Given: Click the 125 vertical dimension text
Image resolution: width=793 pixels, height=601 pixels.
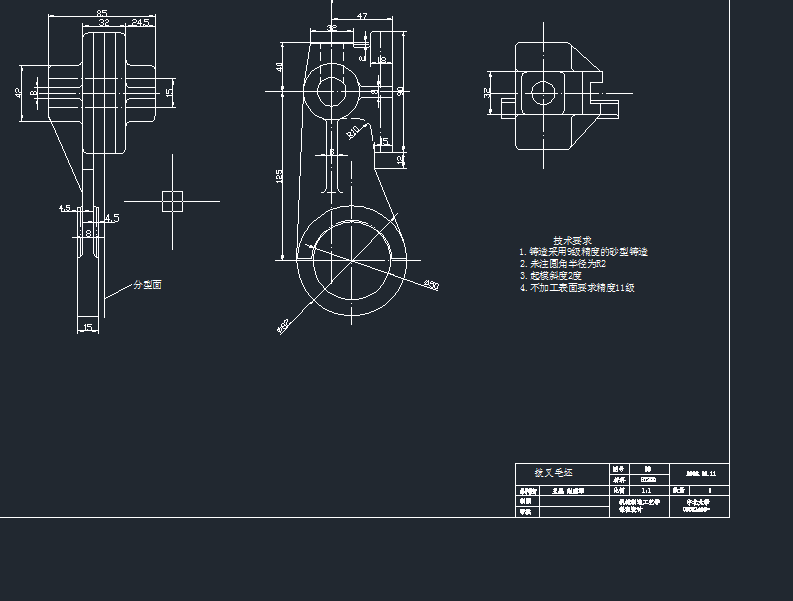Looking at the screenshot, I should 279,176.
